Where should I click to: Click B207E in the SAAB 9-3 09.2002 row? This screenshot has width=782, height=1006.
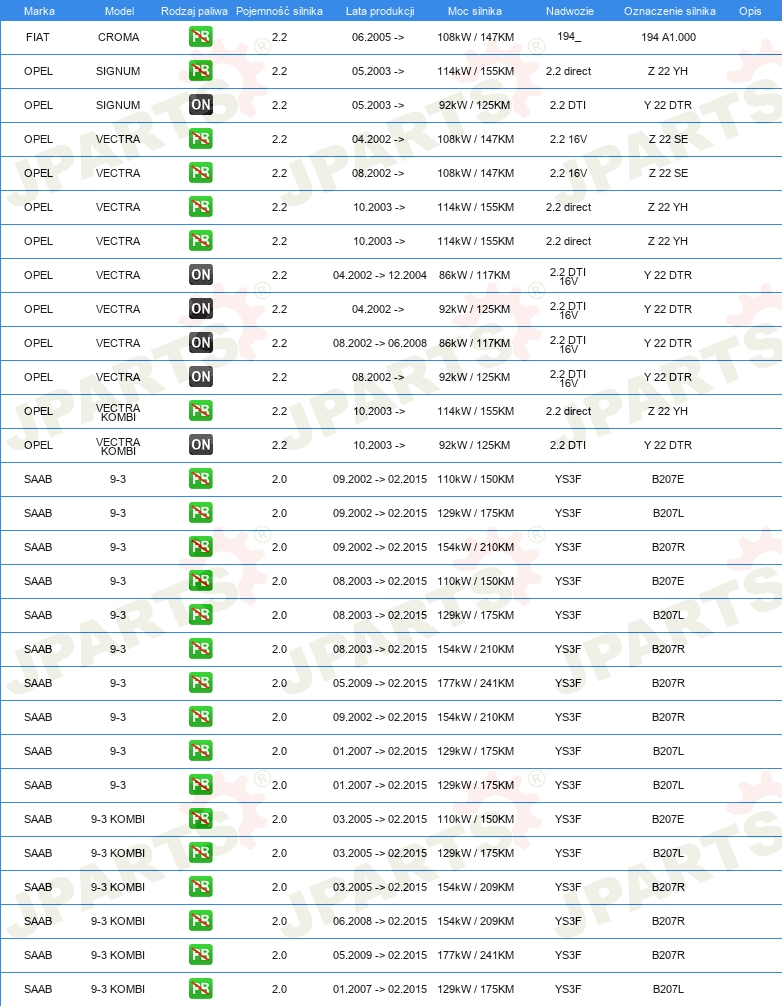click(668, 479)
